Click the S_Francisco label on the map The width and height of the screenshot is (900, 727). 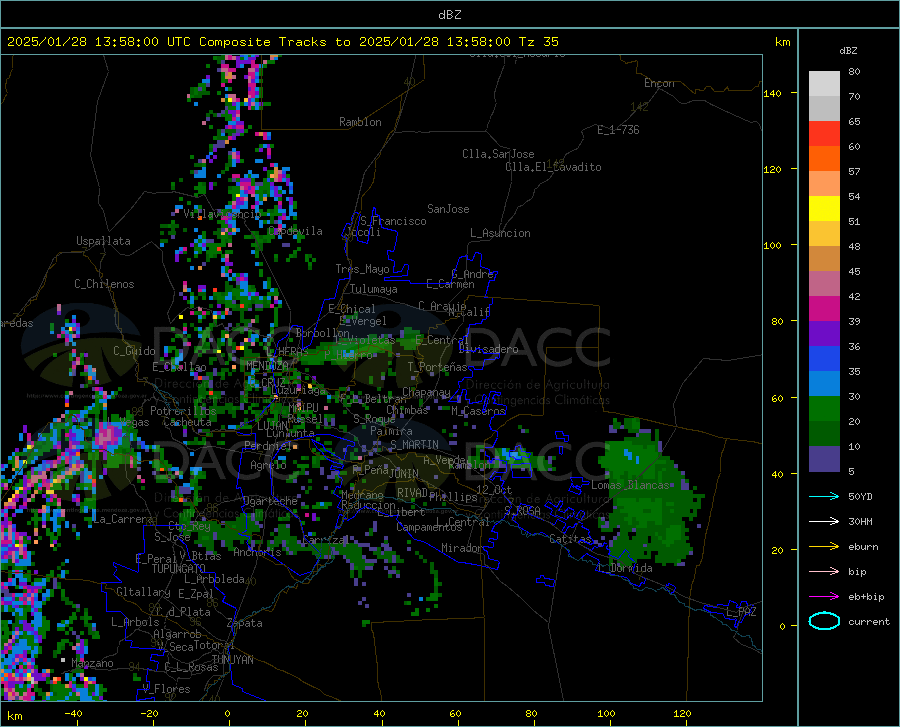click(x=393, y=221)
